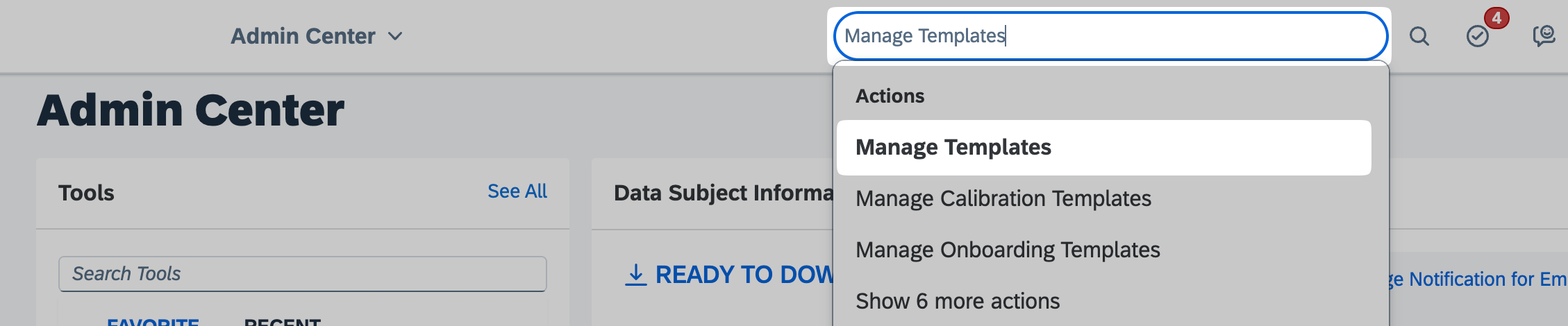Viewport: 1568px width, 326px height.
Task: Click the Tools card heading
Action: coord(86,193)
